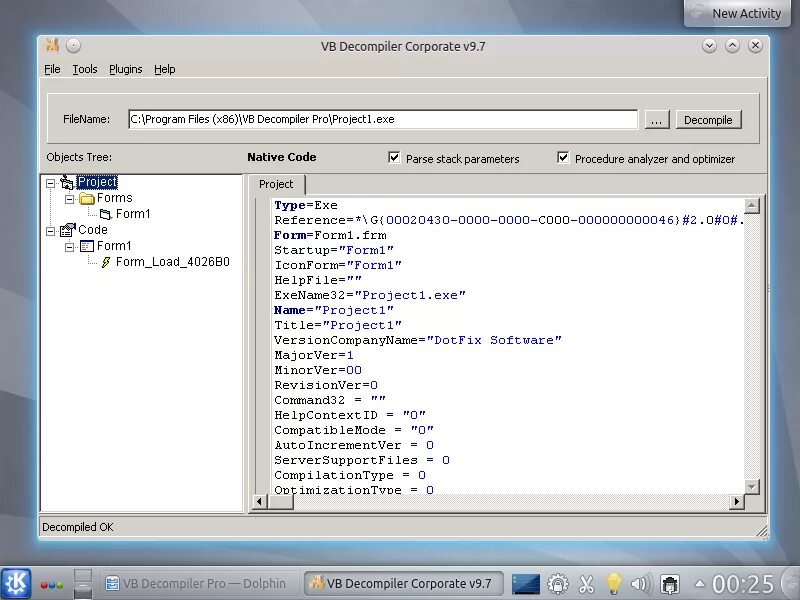Click the Form1 module icon under Code
Screen dimensions: 800x600
pos(87,246)
